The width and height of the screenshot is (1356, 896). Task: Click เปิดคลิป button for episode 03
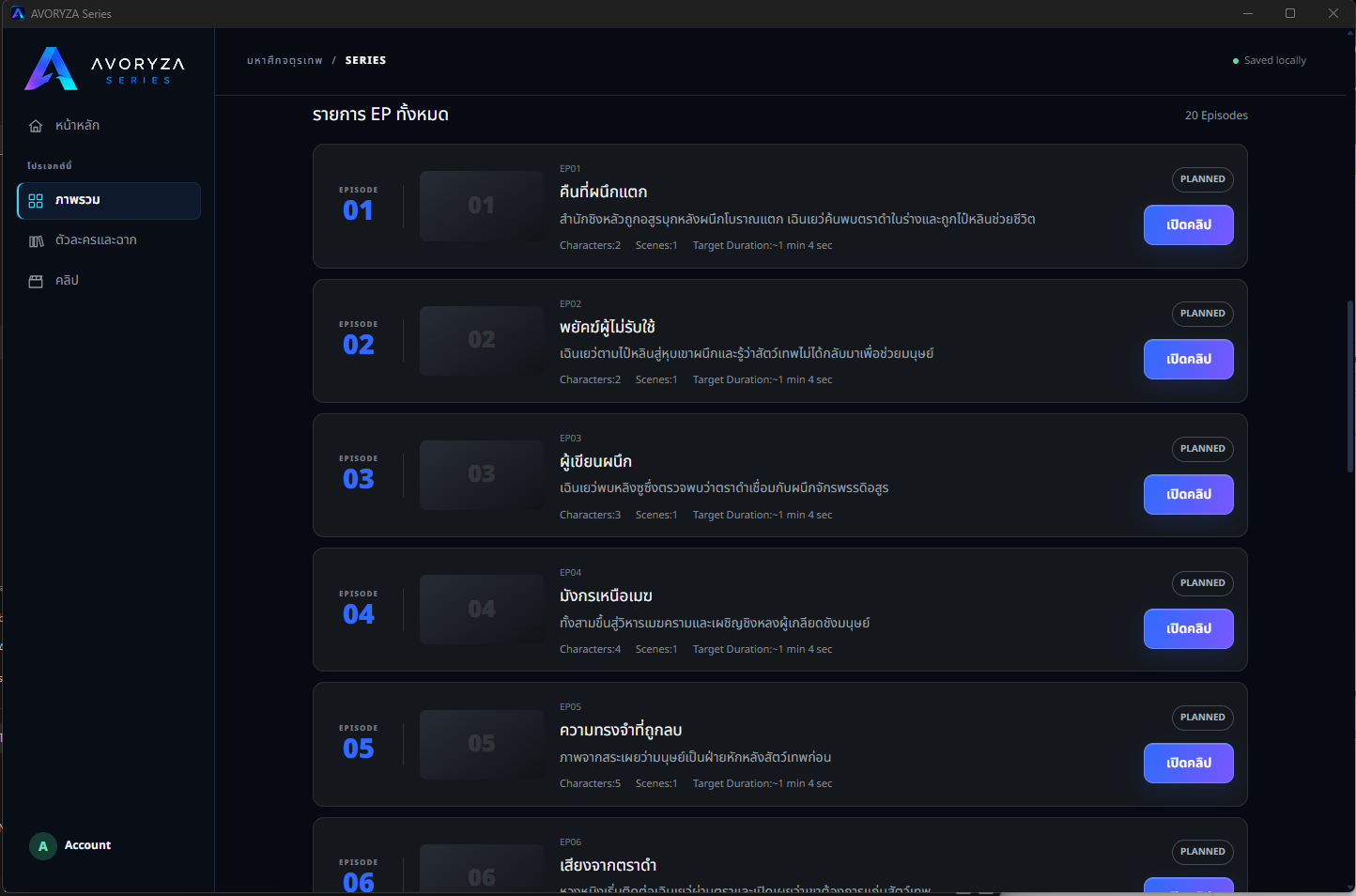[1189, 495]
